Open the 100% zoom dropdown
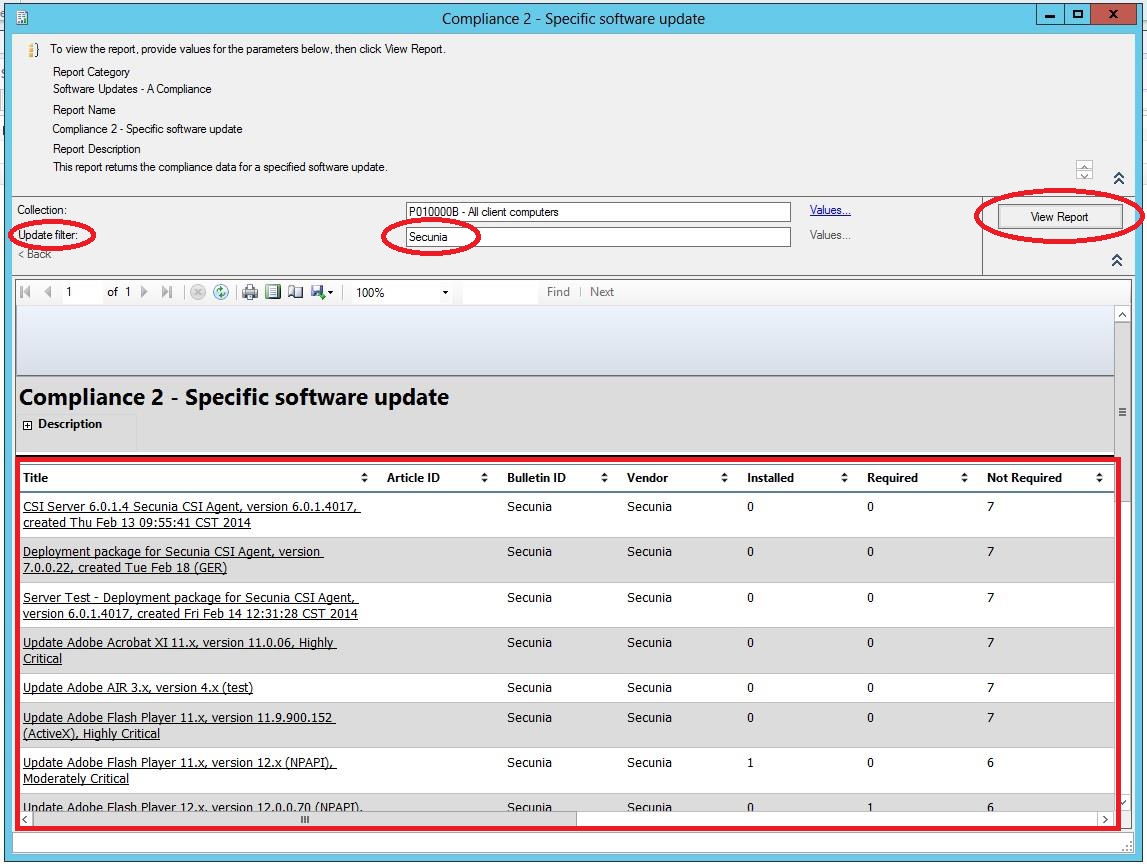Viewport: 1147px width, 867px height. 445,293
